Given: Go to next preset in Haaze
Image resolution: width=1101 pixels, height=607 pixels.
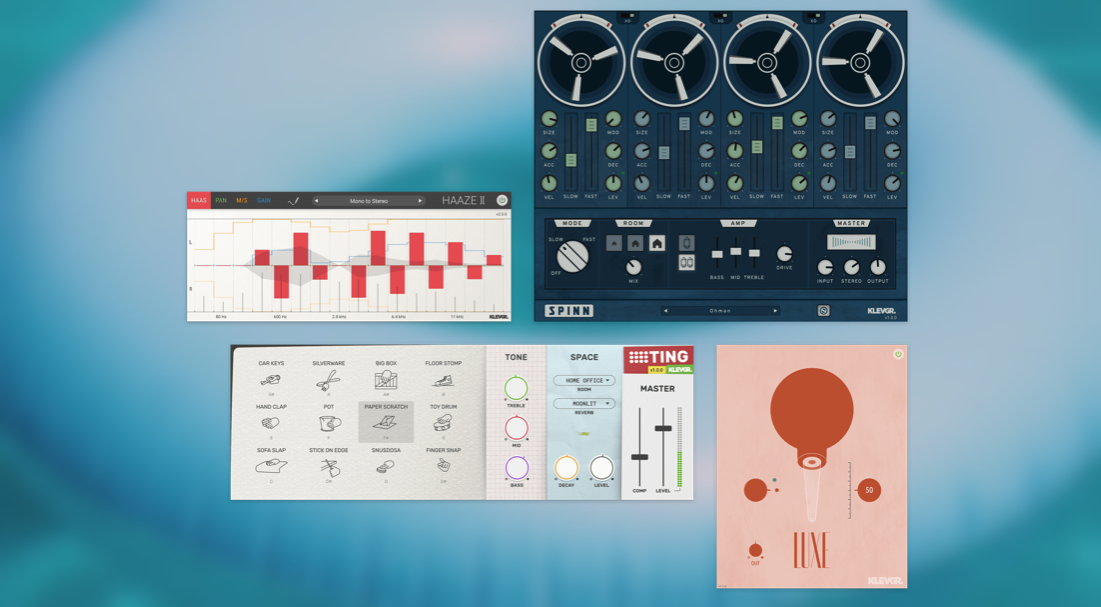Looking at the screenshot, I should (x=421, y=201).
